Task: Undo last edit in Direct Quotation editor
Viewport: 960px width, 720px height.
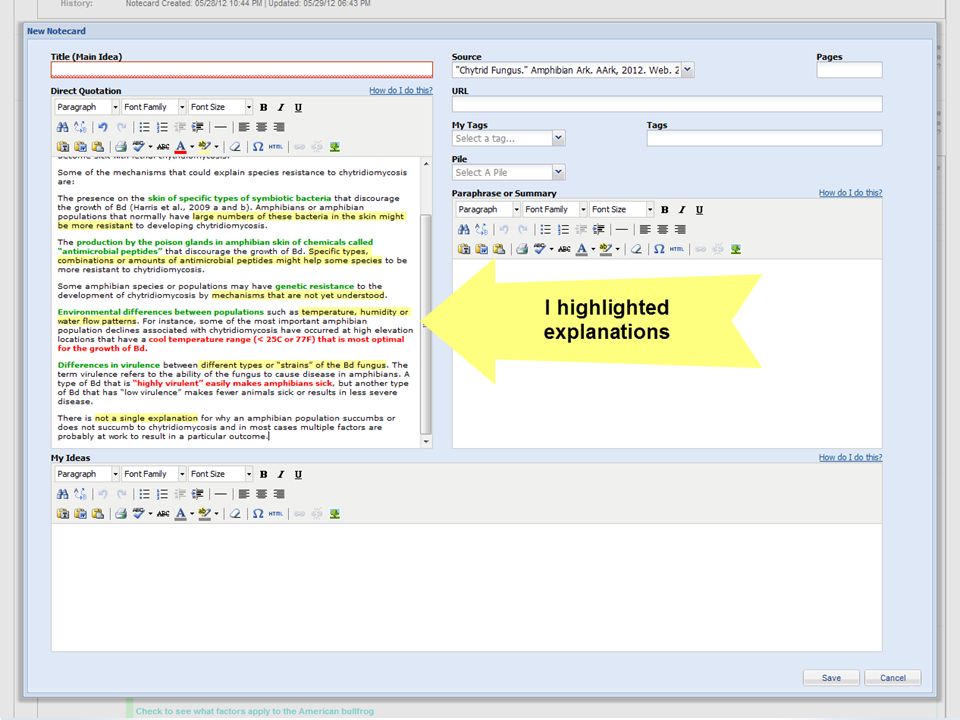Action: point(103,127)
